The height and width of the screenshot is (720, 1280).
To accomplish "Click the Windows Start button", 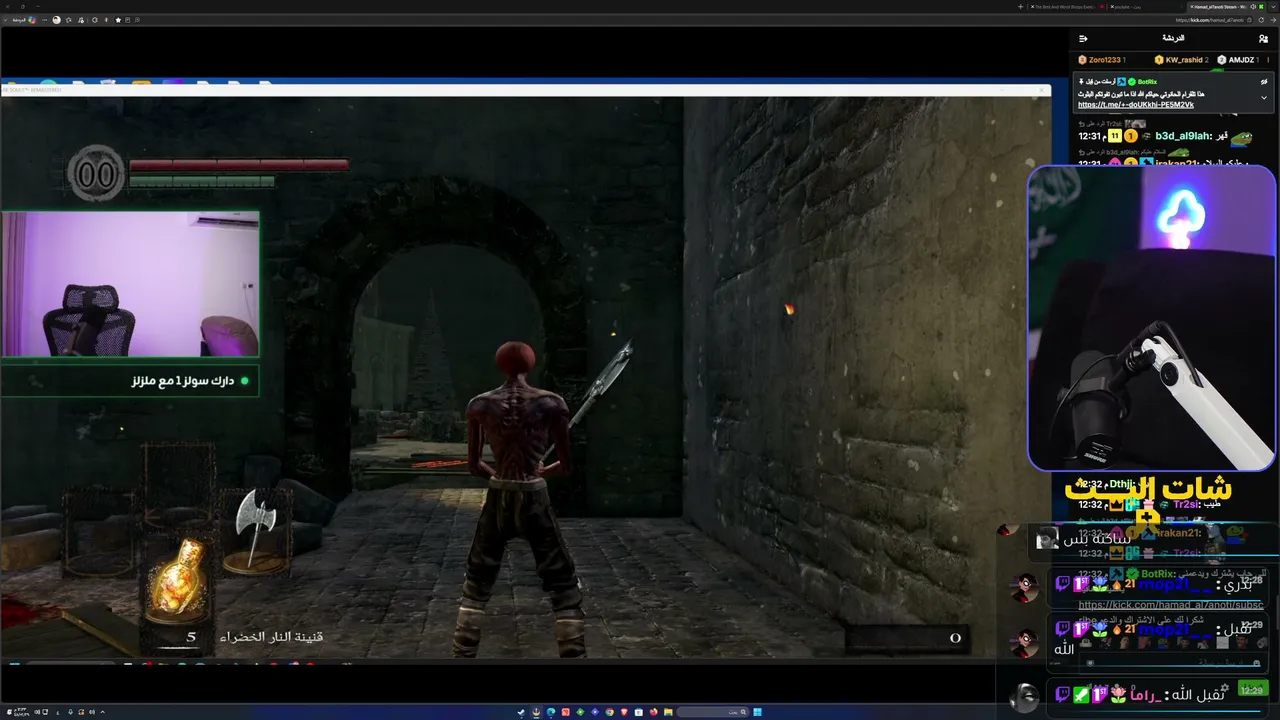I will (758, 712).
